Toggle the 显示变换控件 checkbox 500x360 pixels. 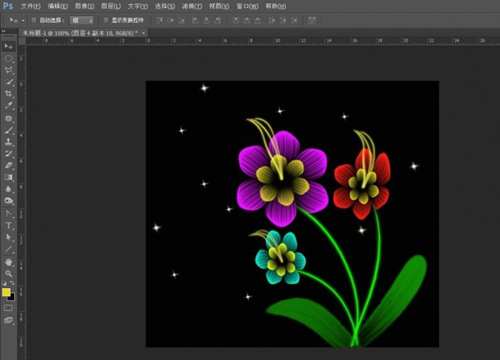coord(106,20)
